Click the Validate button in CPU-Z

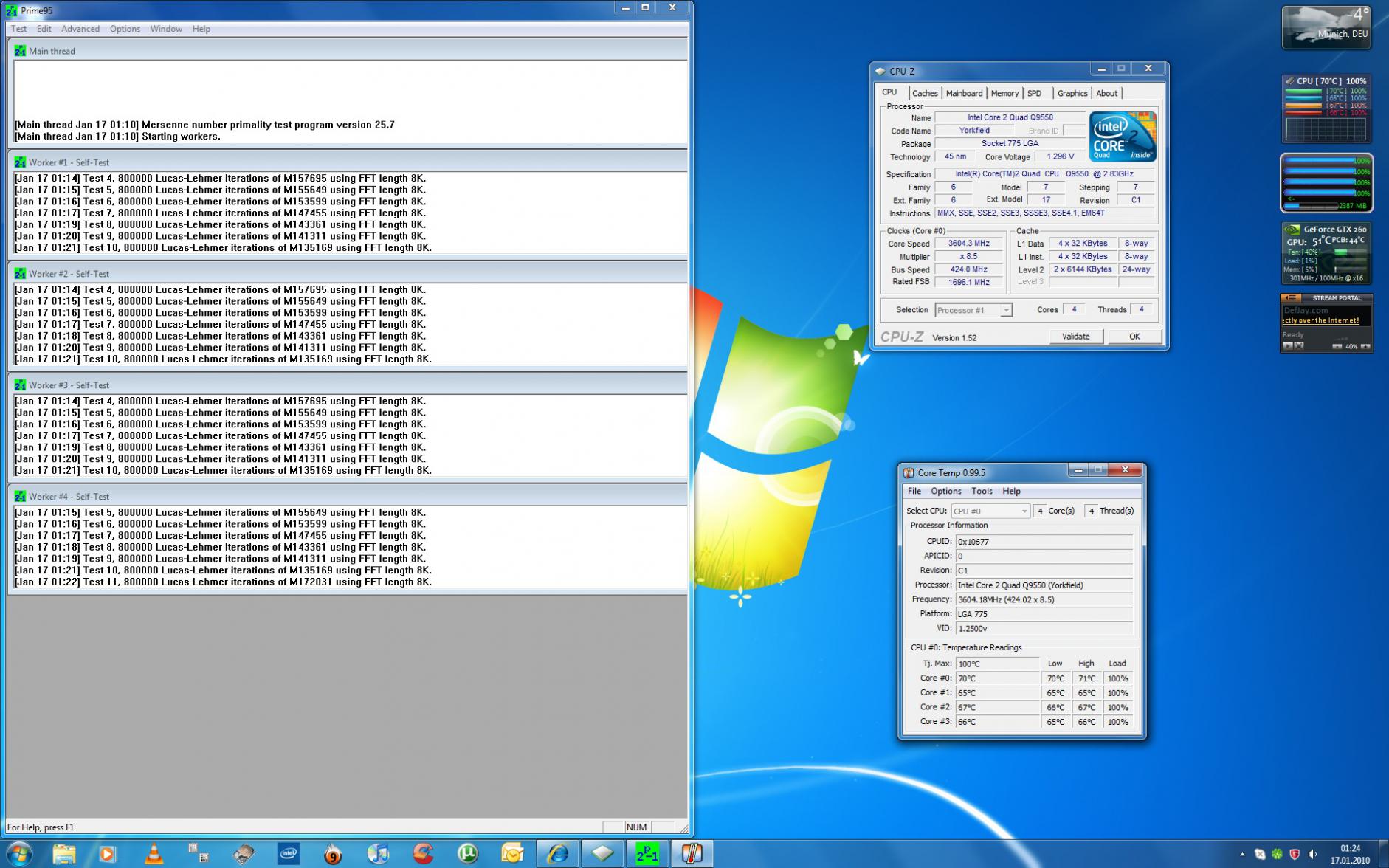[x=1075, y=337]
